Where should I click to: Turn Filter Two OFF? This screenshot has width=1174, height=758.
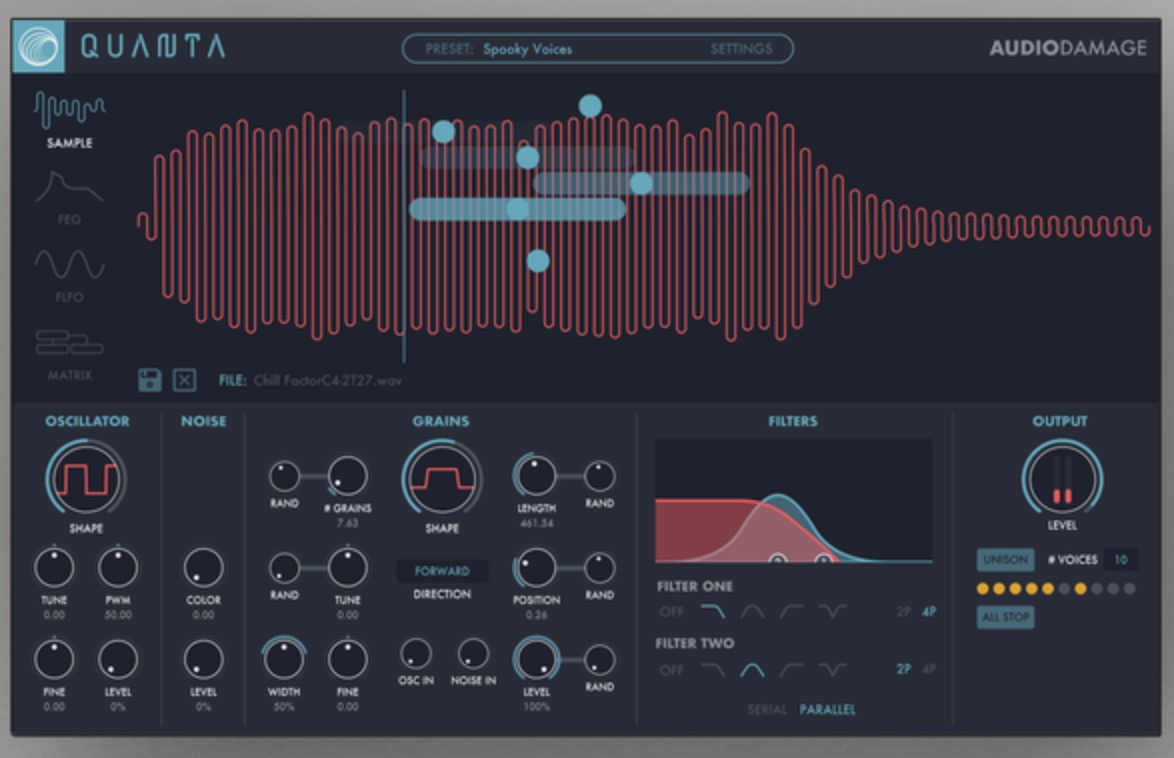672,670
